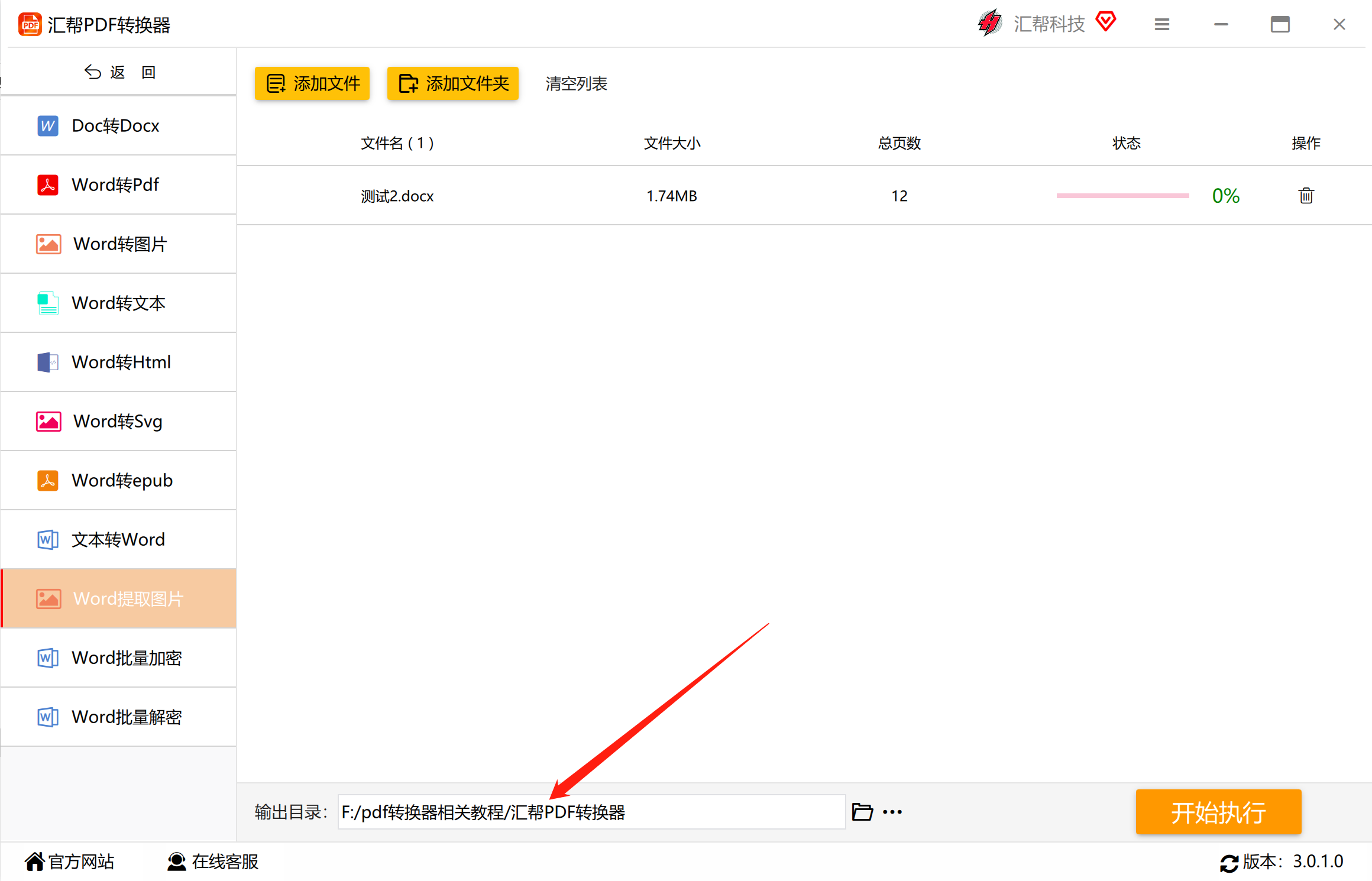Screen dimensions: 1372x881
Task: Click the Doc转Docx blue W icon
Action: (48, 125)
